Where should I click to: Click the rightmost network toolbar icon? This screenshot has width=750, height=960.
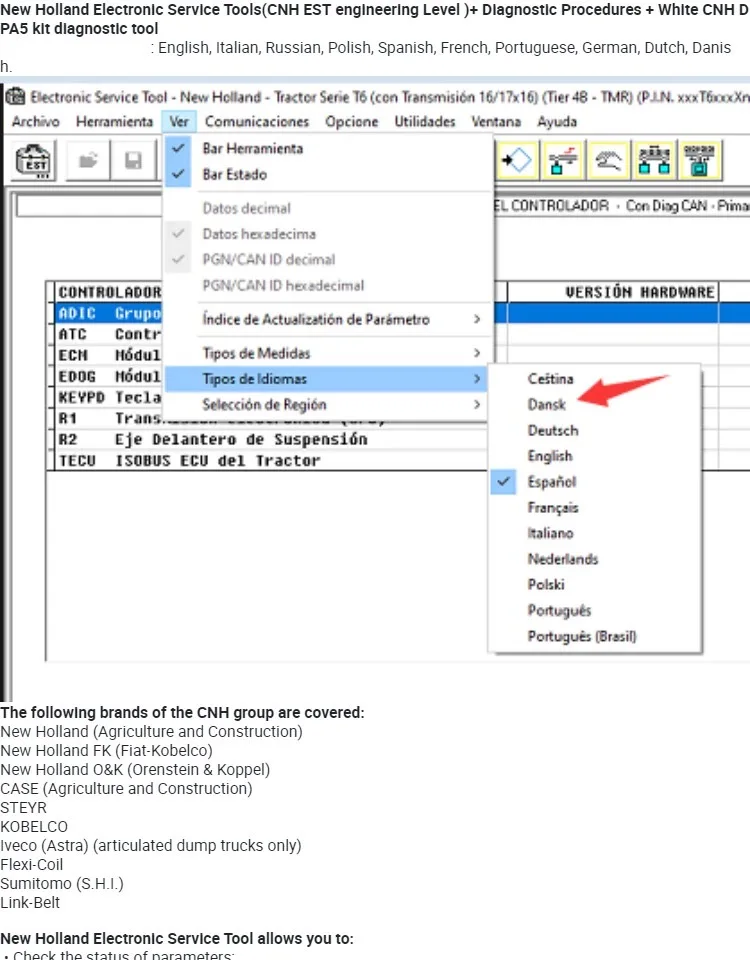point(698,159)
